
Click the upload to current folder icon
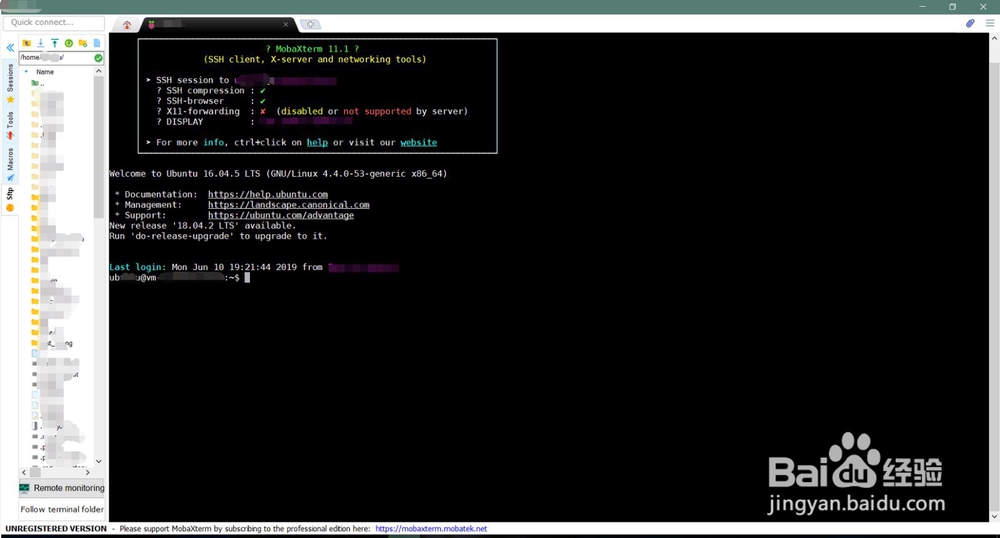click(55, 43)
